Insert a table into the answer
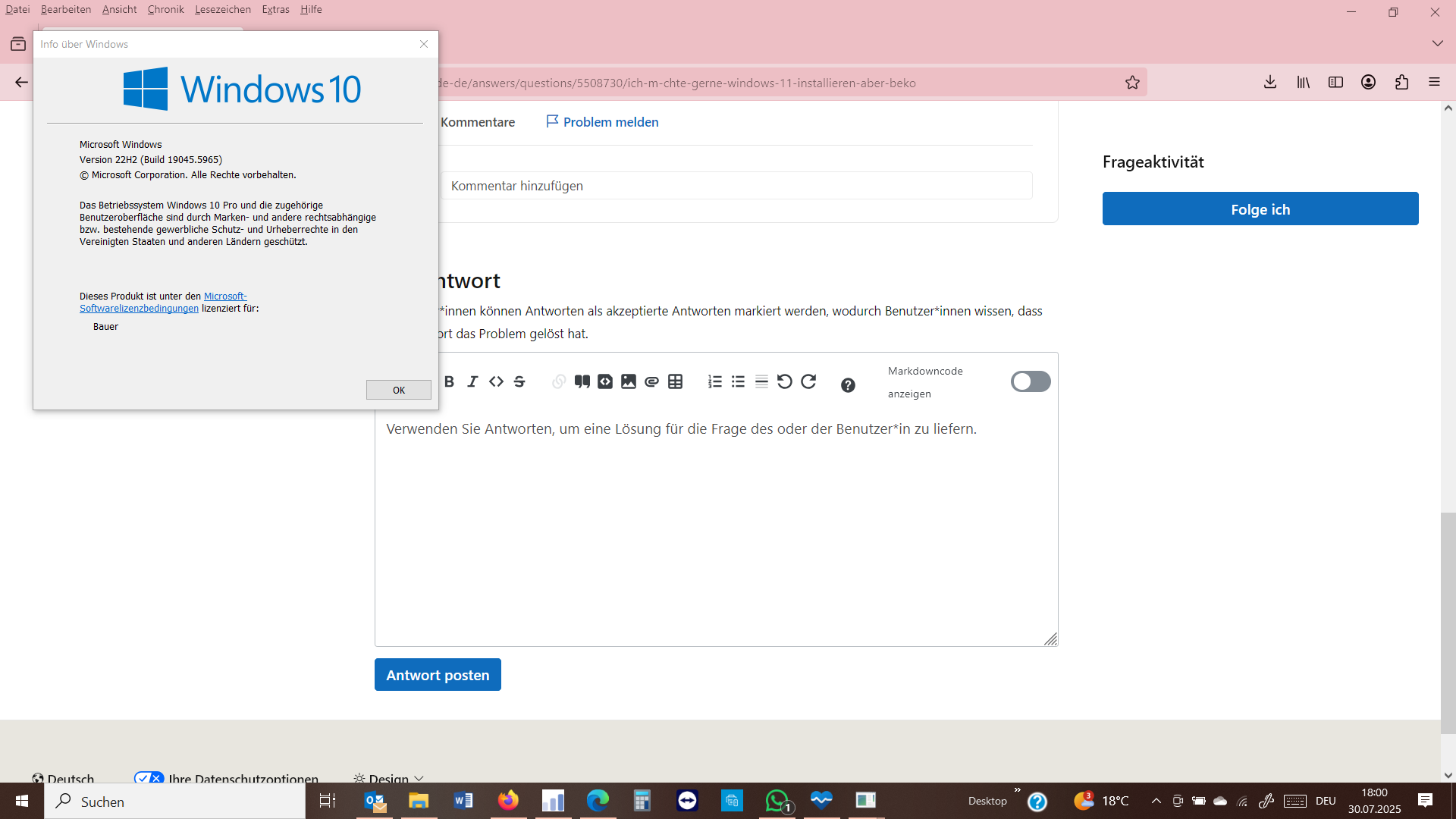The height and width of the screenshot is (819, 1456). click(x=676, y=381)
